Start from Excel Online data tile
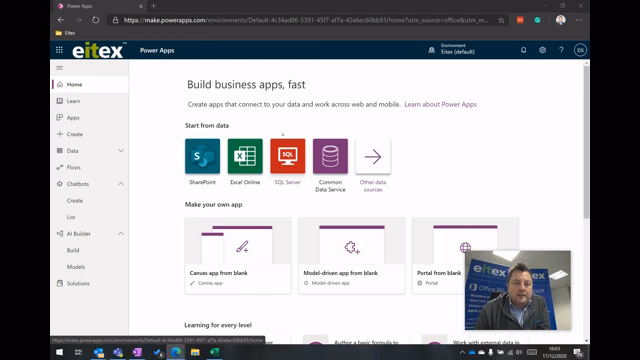 pos(245,156)
